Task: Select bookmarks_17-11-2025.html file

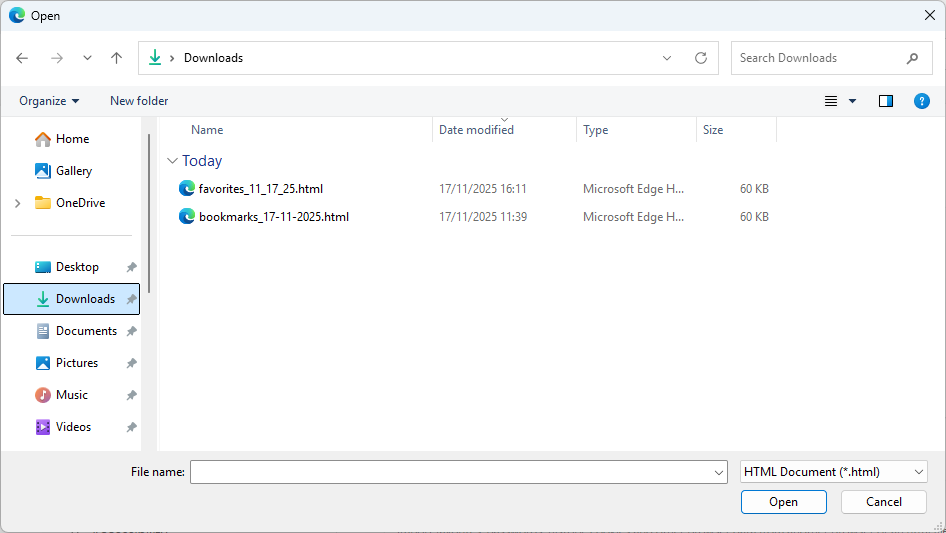Action: pos(273,216)
